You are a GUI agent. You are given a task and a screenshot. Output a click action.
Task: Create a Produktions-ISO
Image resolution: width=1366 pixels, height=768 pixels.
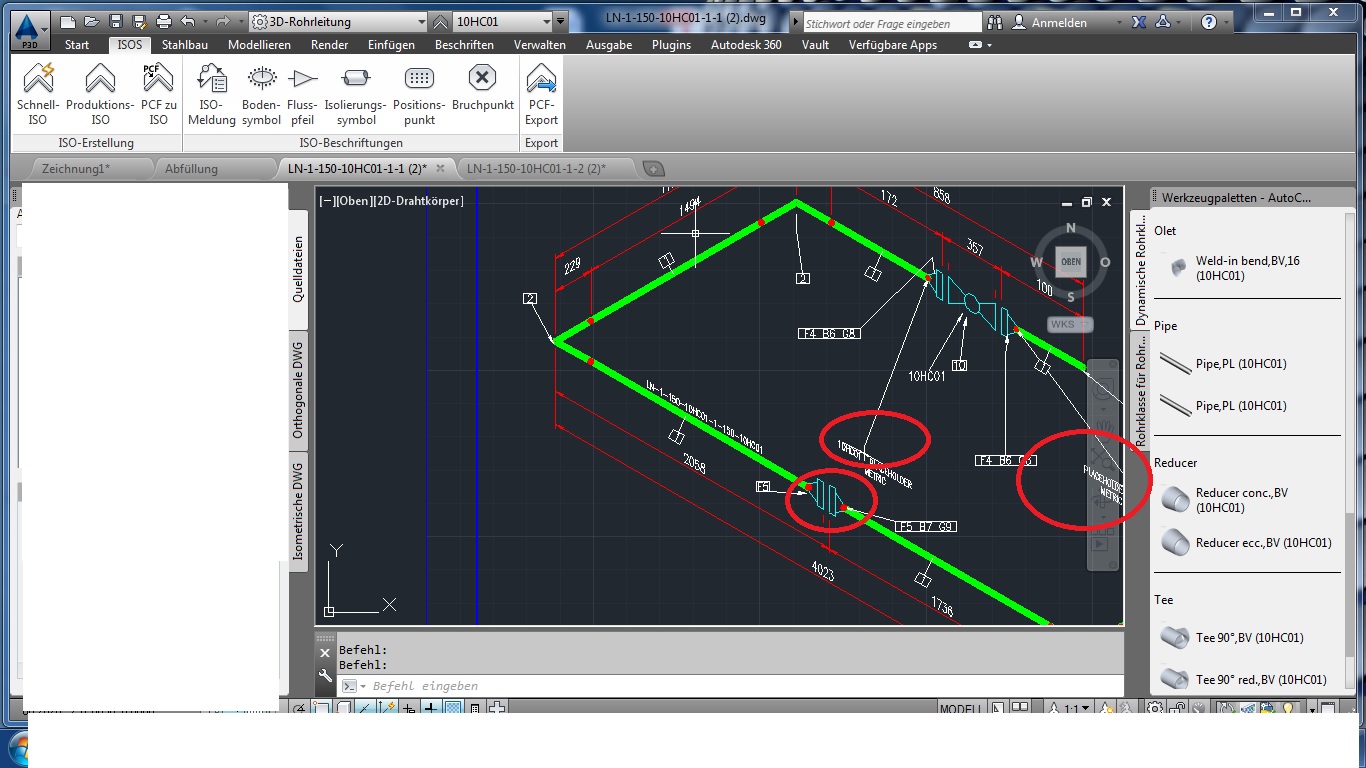[100, 95]
